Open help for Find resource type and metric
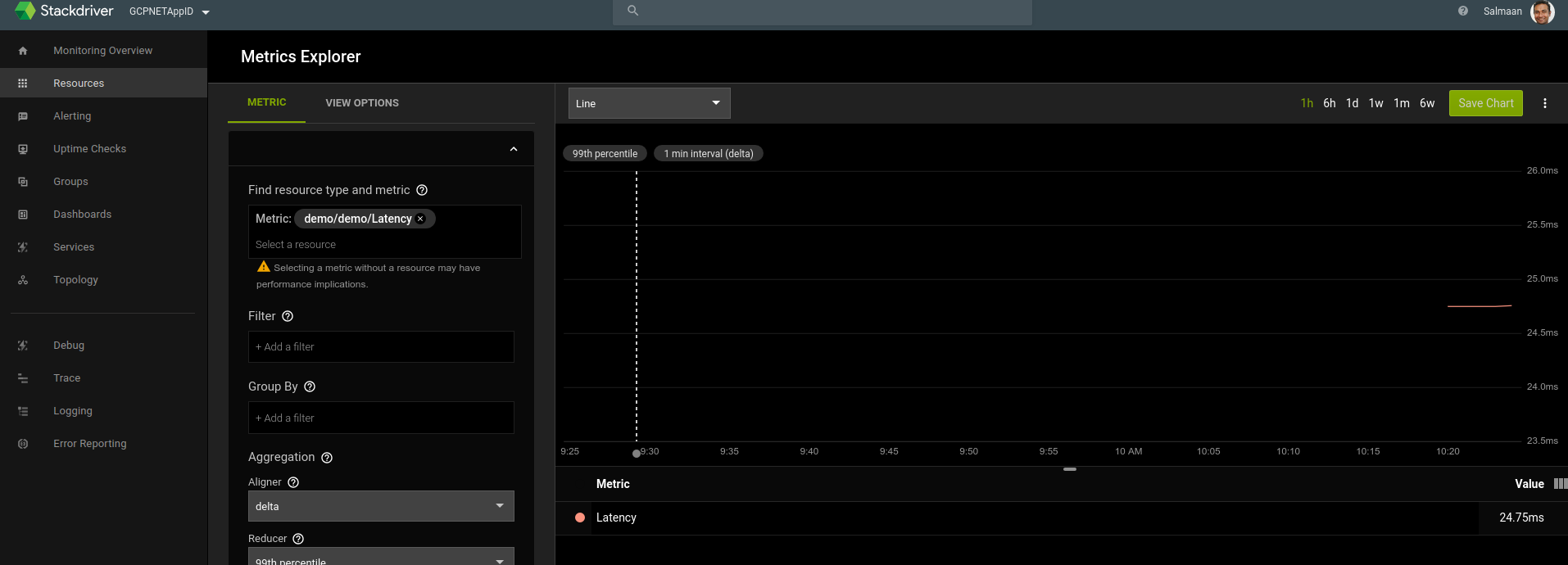This screenshot has height=565, width=1568. coord(422,190)
